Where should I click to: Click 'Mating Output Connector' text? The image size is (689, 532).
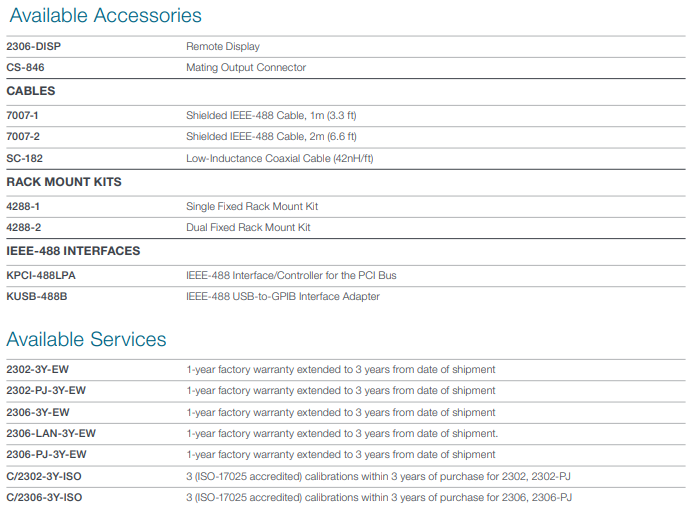(x=246, y=67)
